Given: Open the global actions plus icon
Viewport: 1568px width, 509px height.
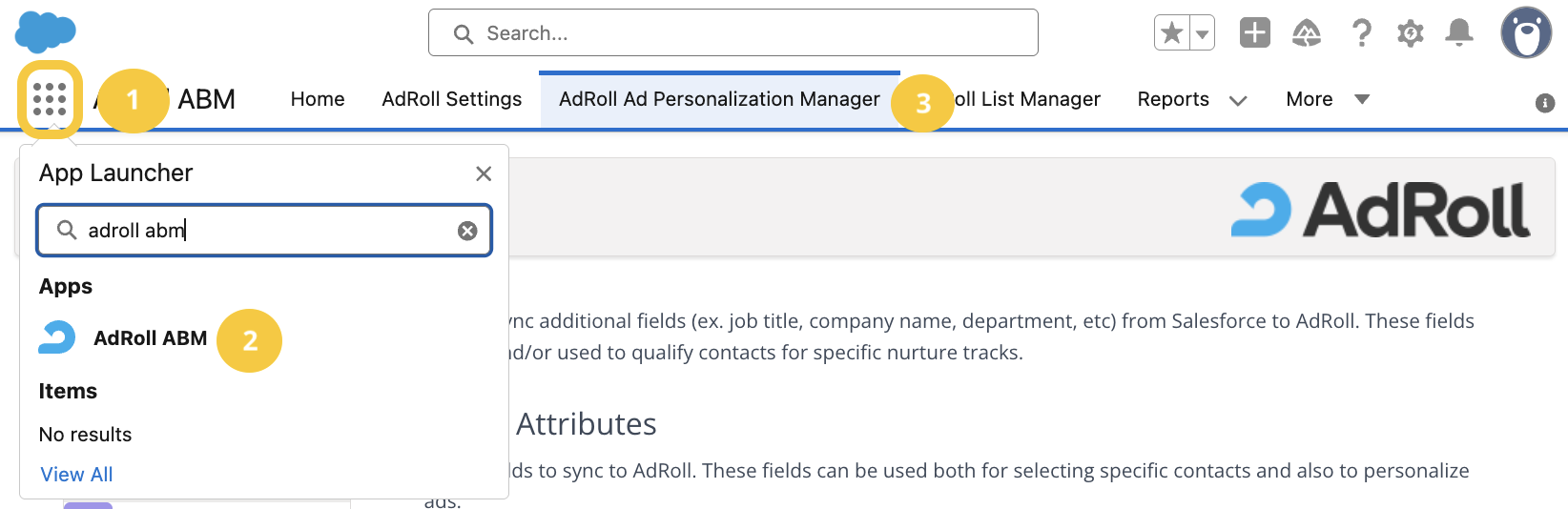Looking at the screenshot, I should click(1254, 33).
